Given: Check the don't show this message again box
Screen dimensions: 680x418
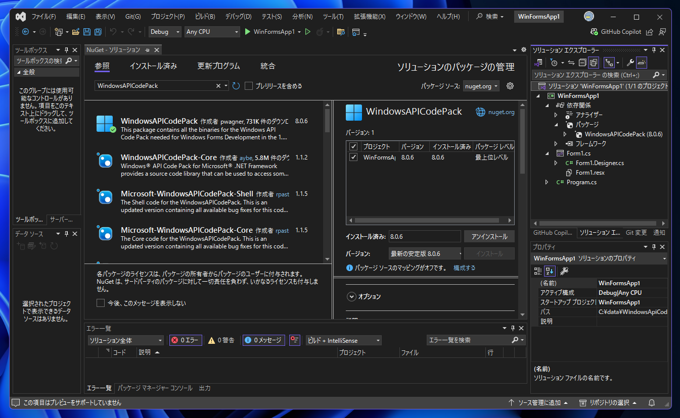Looking at the screenshot, I should (101, 303).
